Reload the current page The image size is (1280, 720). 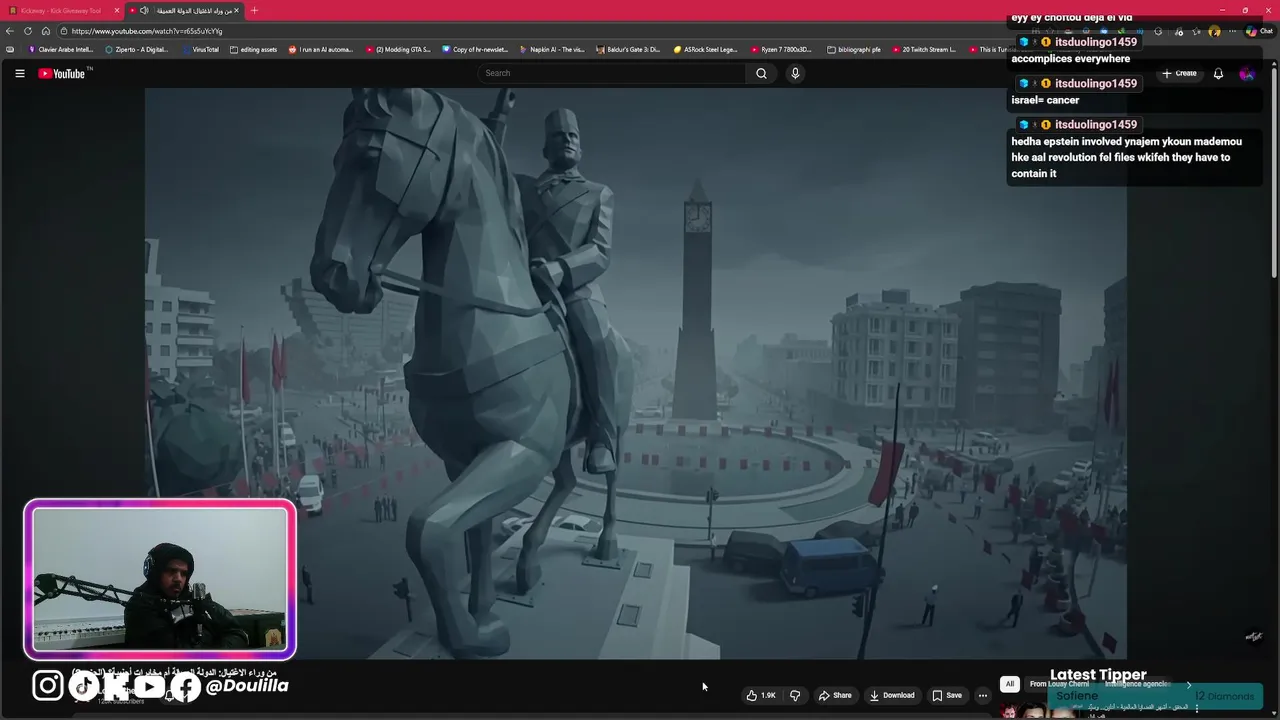coord(28,31)
